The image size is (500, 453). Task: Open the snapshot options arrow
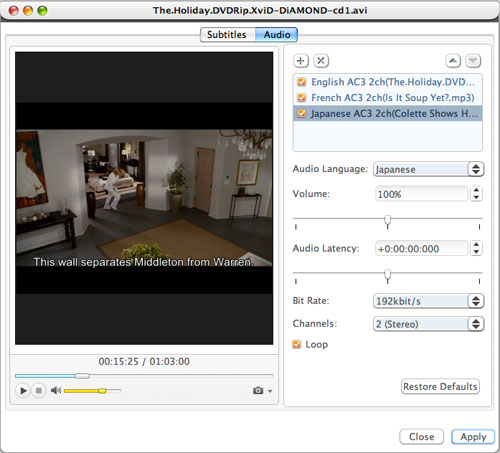[x=270, y=391]
